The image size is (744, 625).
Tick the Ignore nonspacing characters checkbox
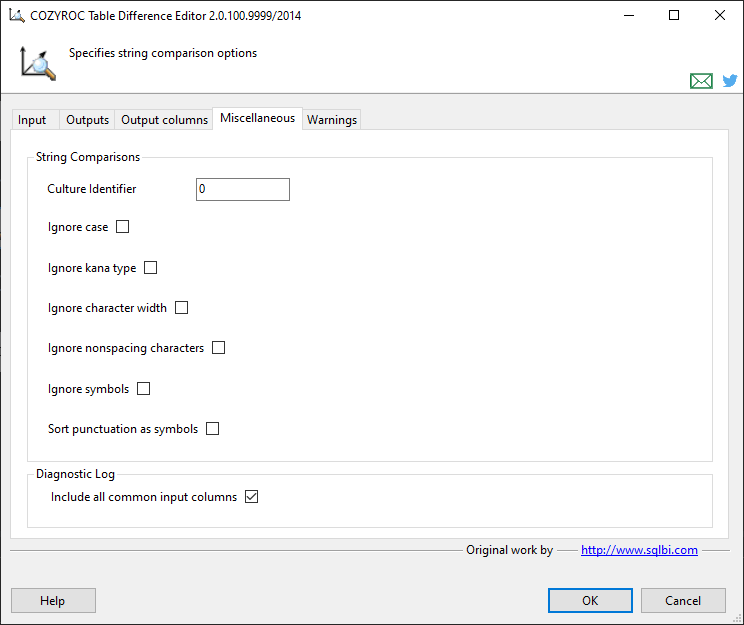click(x=218, y=348)
